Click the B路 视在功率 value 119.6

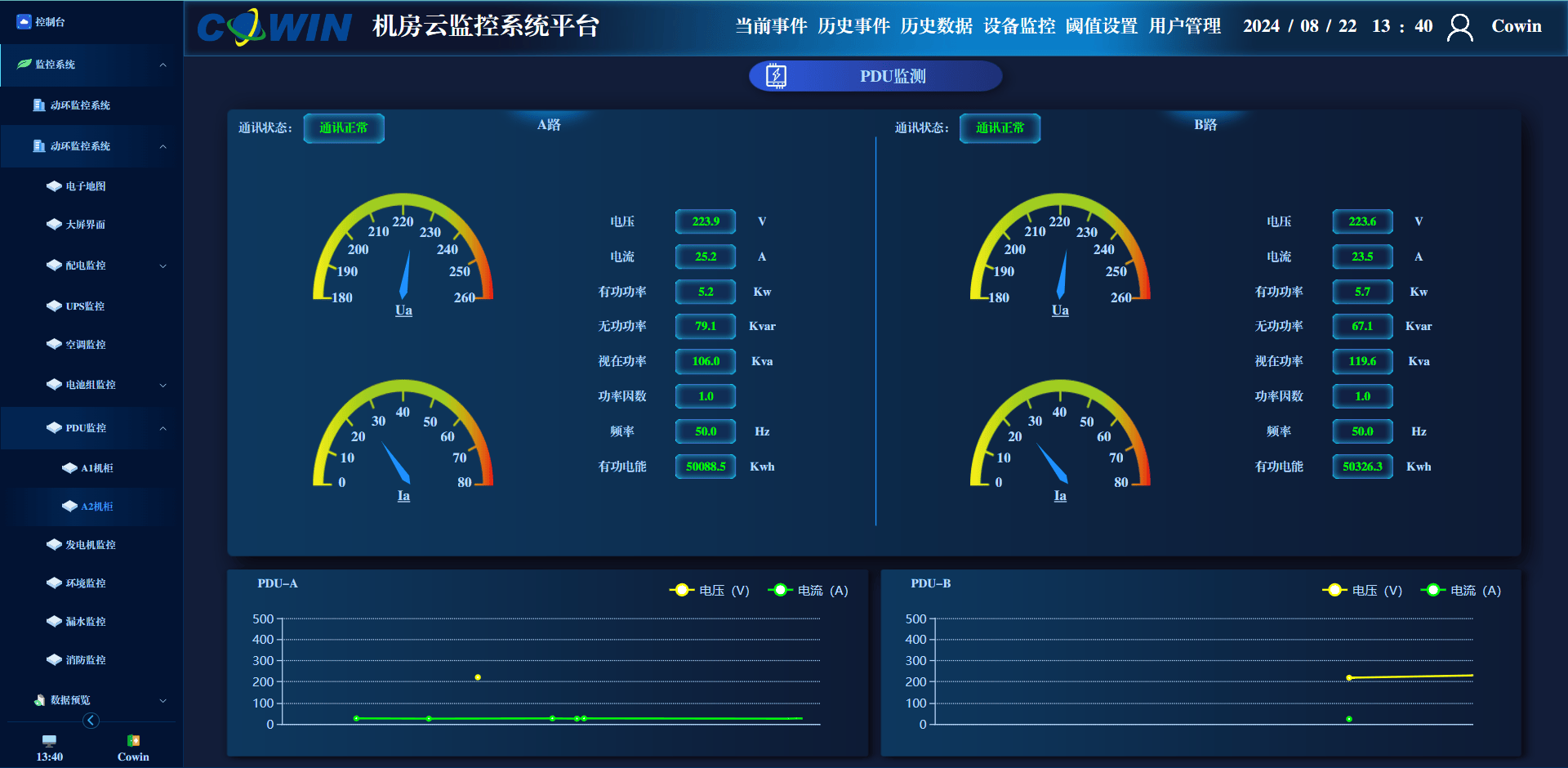(x=1362, y=361)
